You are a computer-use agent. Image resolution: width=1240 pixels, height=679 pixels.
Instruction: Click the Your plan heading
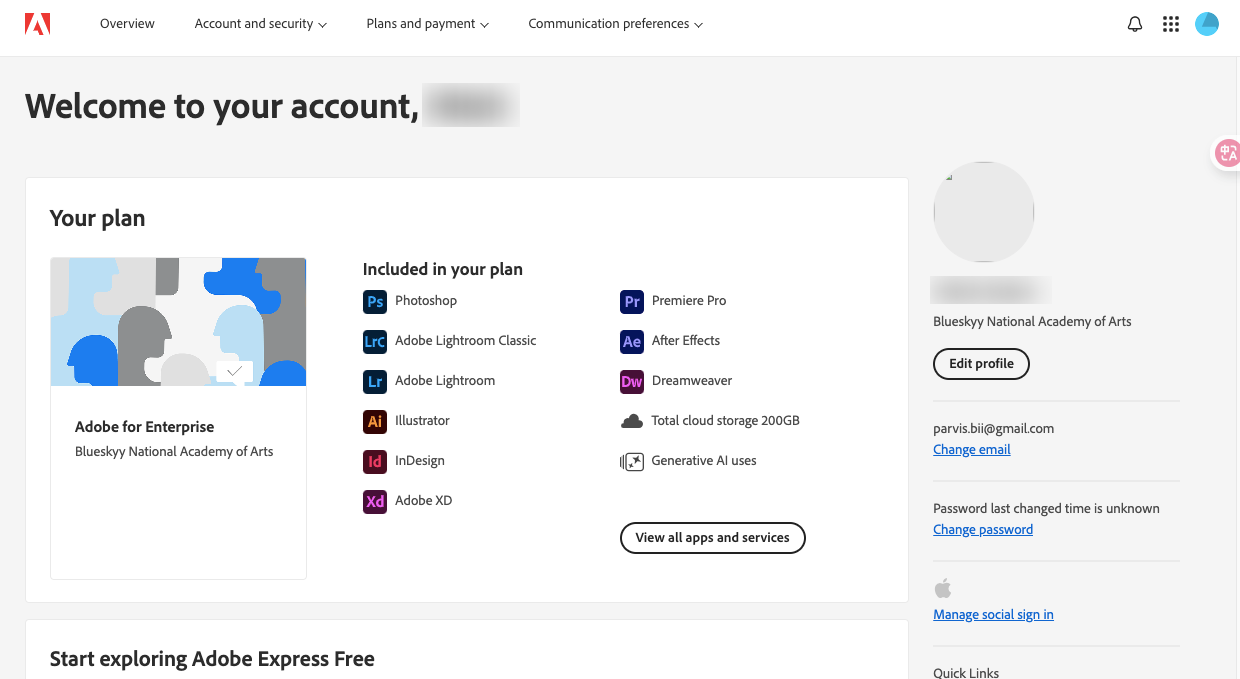pyautogui.click(x=97, y=218)
